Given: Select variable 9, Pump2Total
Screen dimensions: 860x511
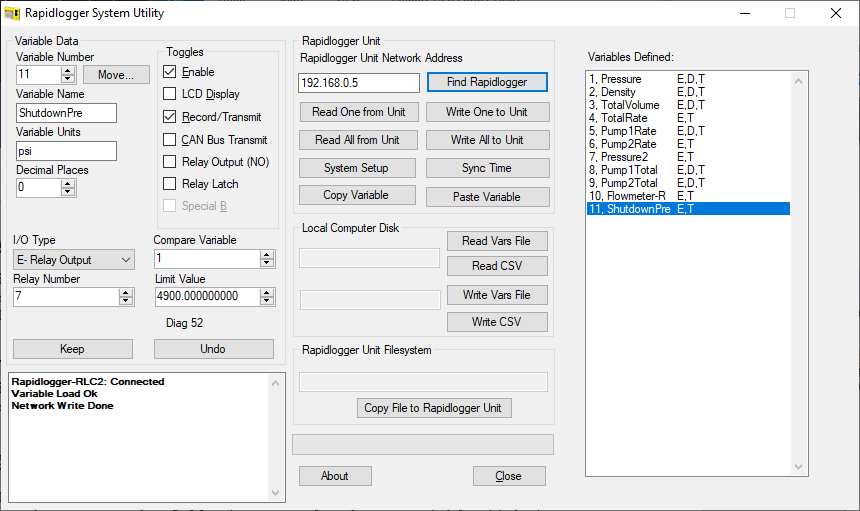Looking at the screenshot, I should [x=688, y=183].
